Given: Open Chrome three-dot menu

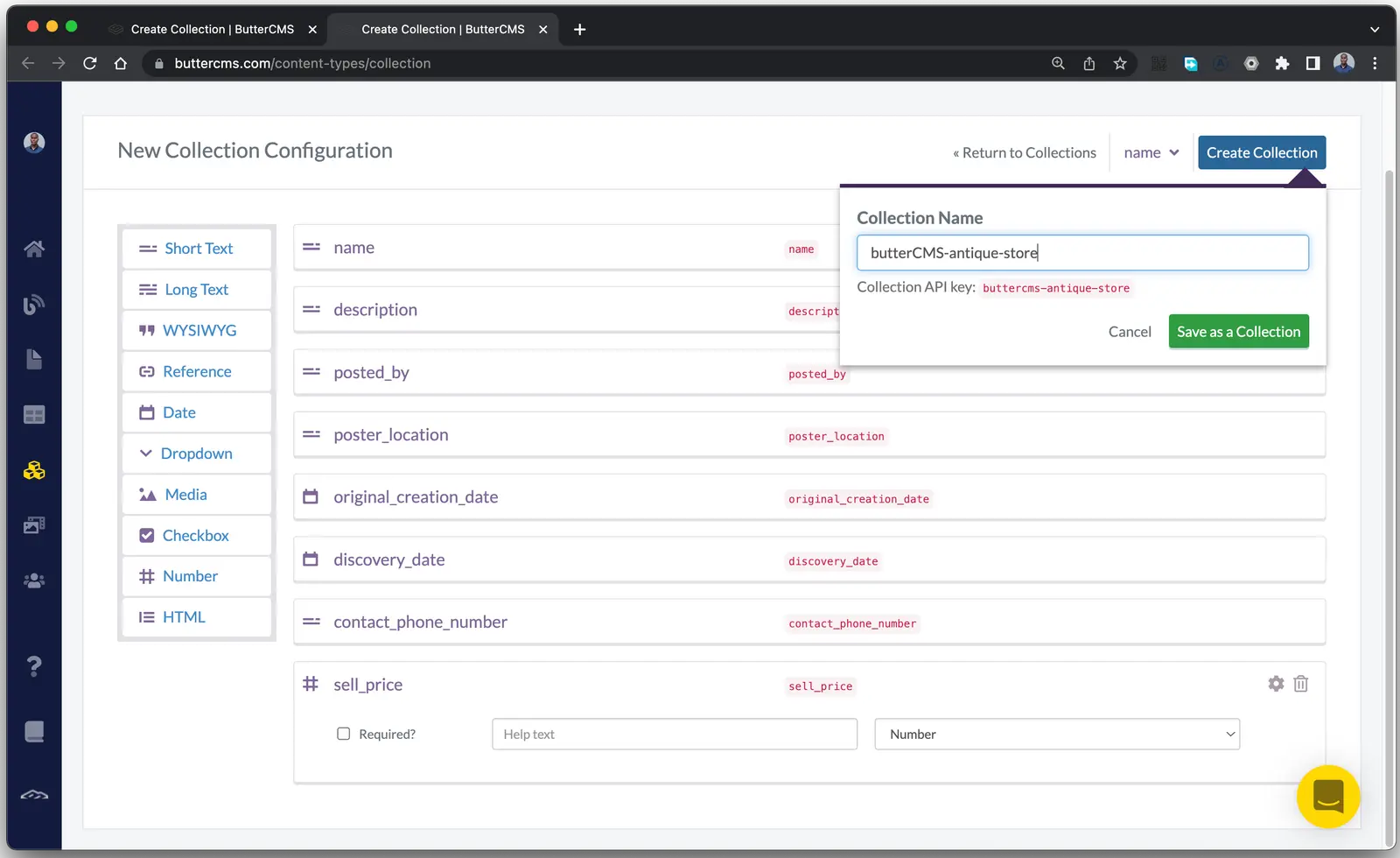Looking at the screenshot, I should coord(1375,63).
